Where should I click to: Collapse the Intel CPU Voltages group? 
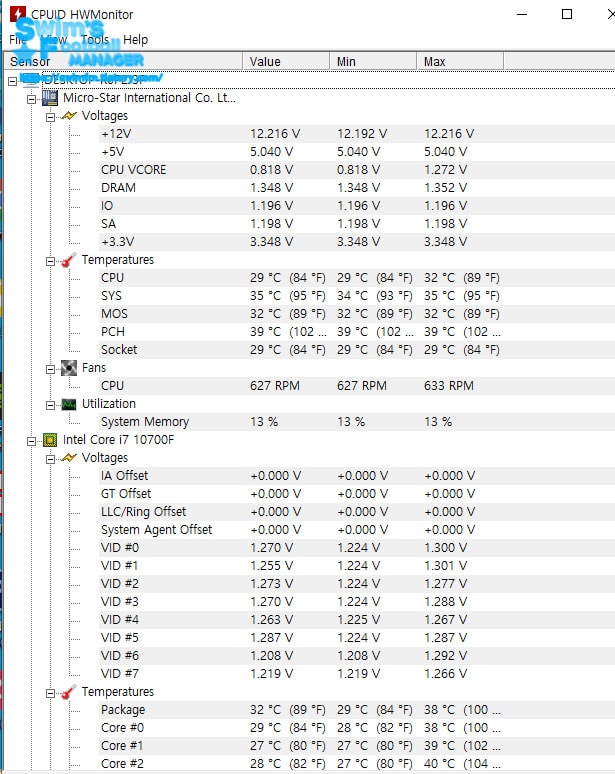click(50, 460)
